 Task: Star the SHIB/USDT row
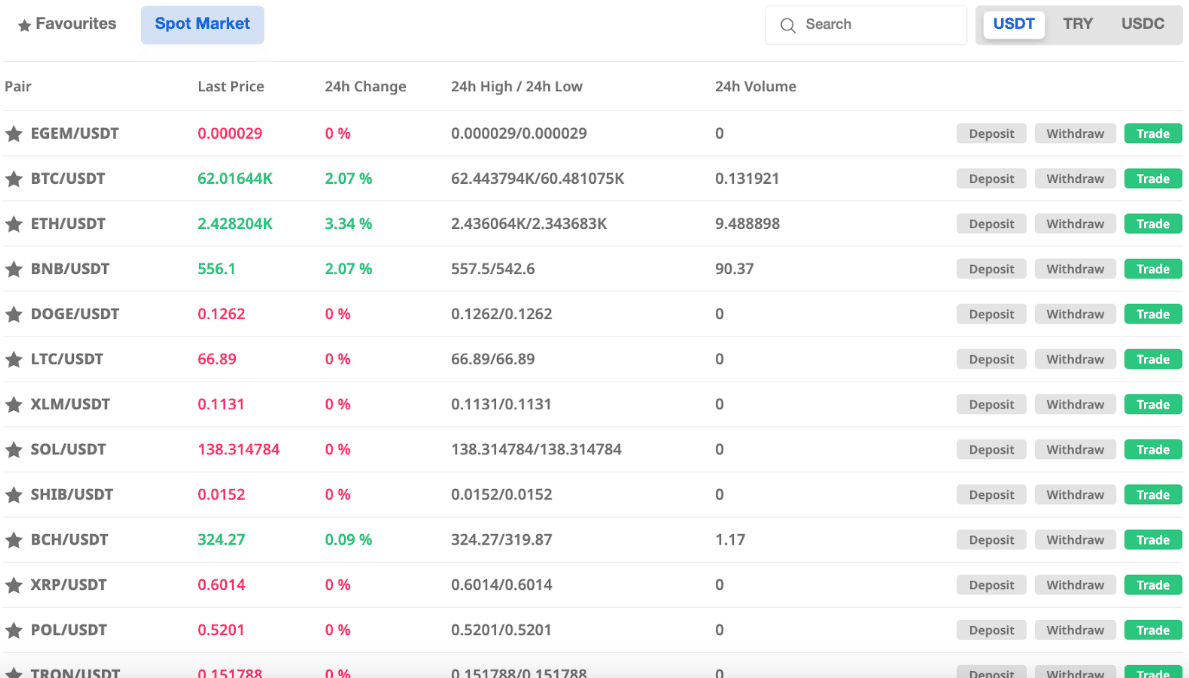pos(14,495)
